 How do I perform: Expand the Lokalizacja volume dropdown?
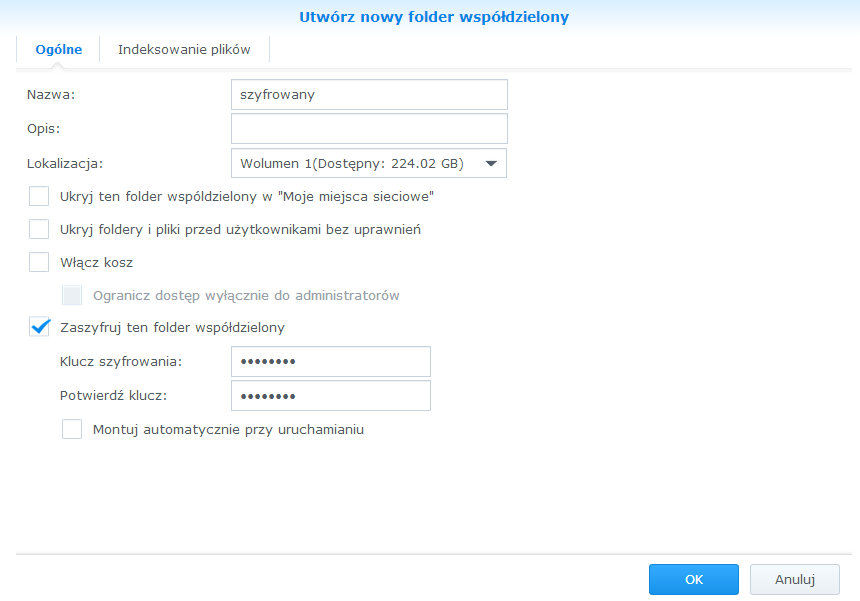coord(369,163)
